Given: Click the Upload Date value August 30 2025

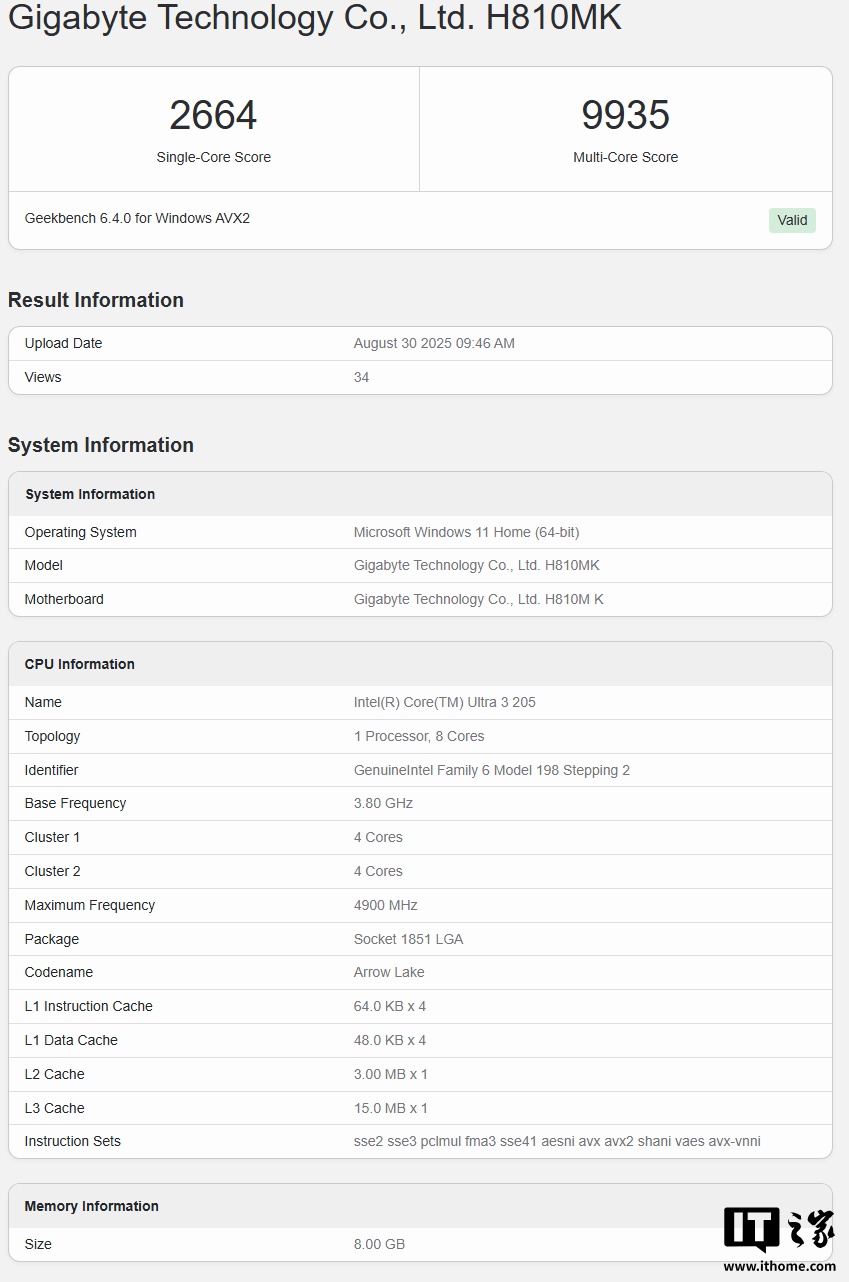Looking at the screenshot, I should 434,343.
